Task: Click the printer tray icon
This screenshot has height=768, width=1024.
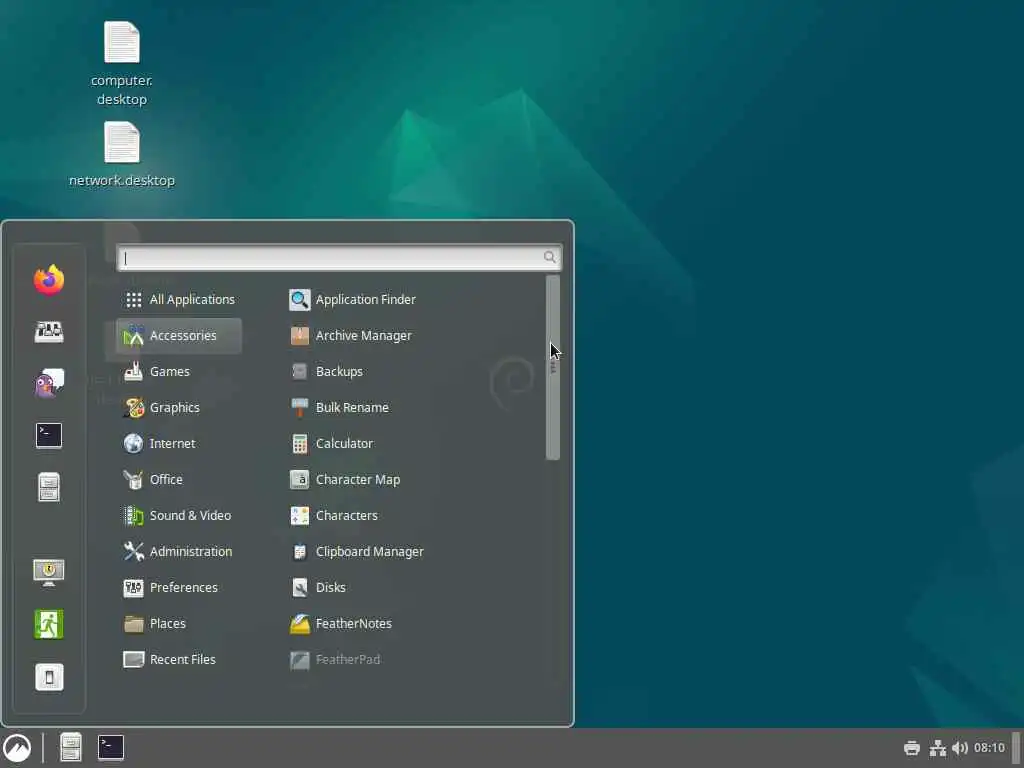Action: click(x=912, y=748)
